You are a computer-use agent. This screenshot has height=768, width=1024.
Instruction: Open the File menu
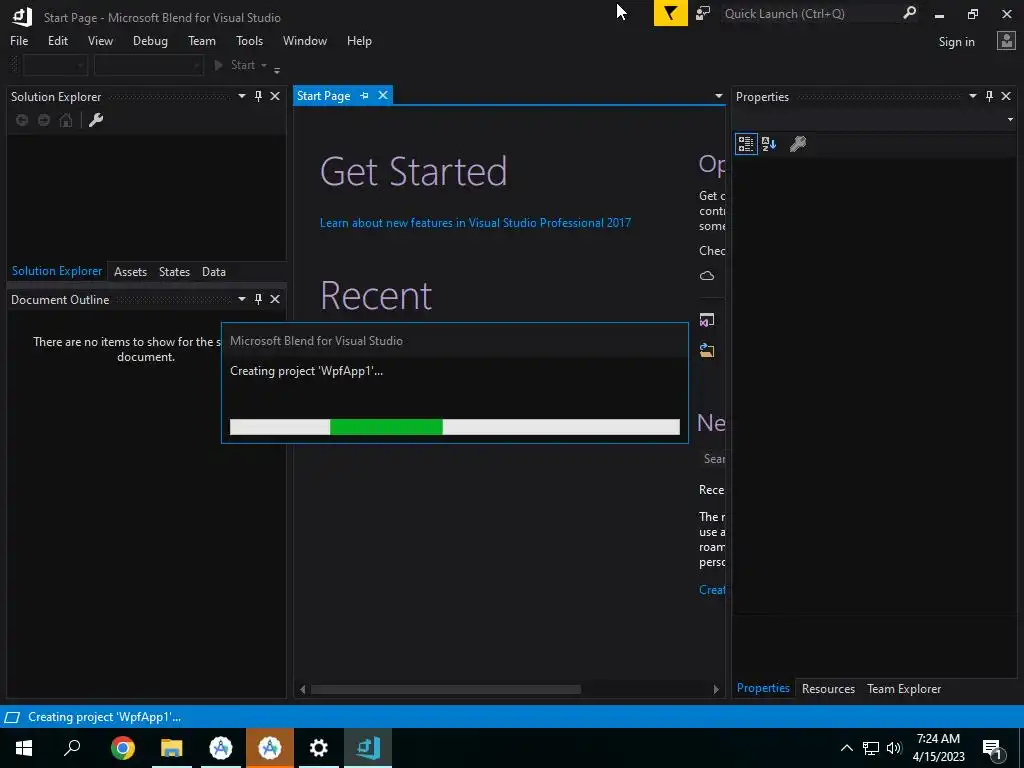19,41
